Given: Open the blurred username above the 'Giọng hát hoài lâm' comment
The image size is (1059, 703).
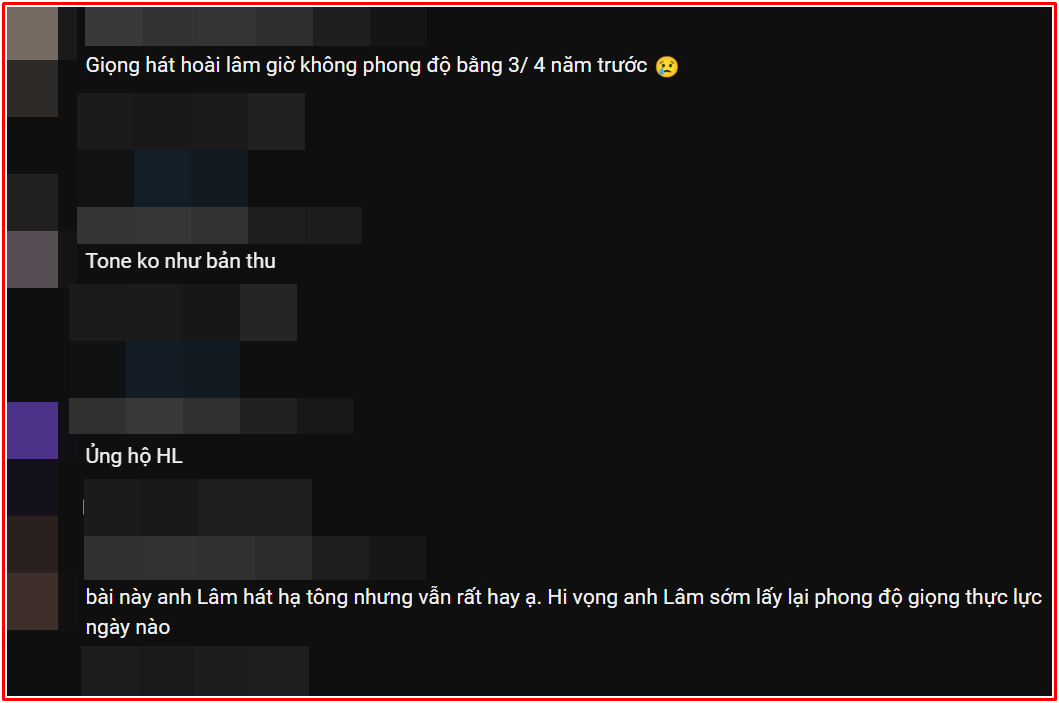Looking at the screenshot, I should [x=255, y=27].
